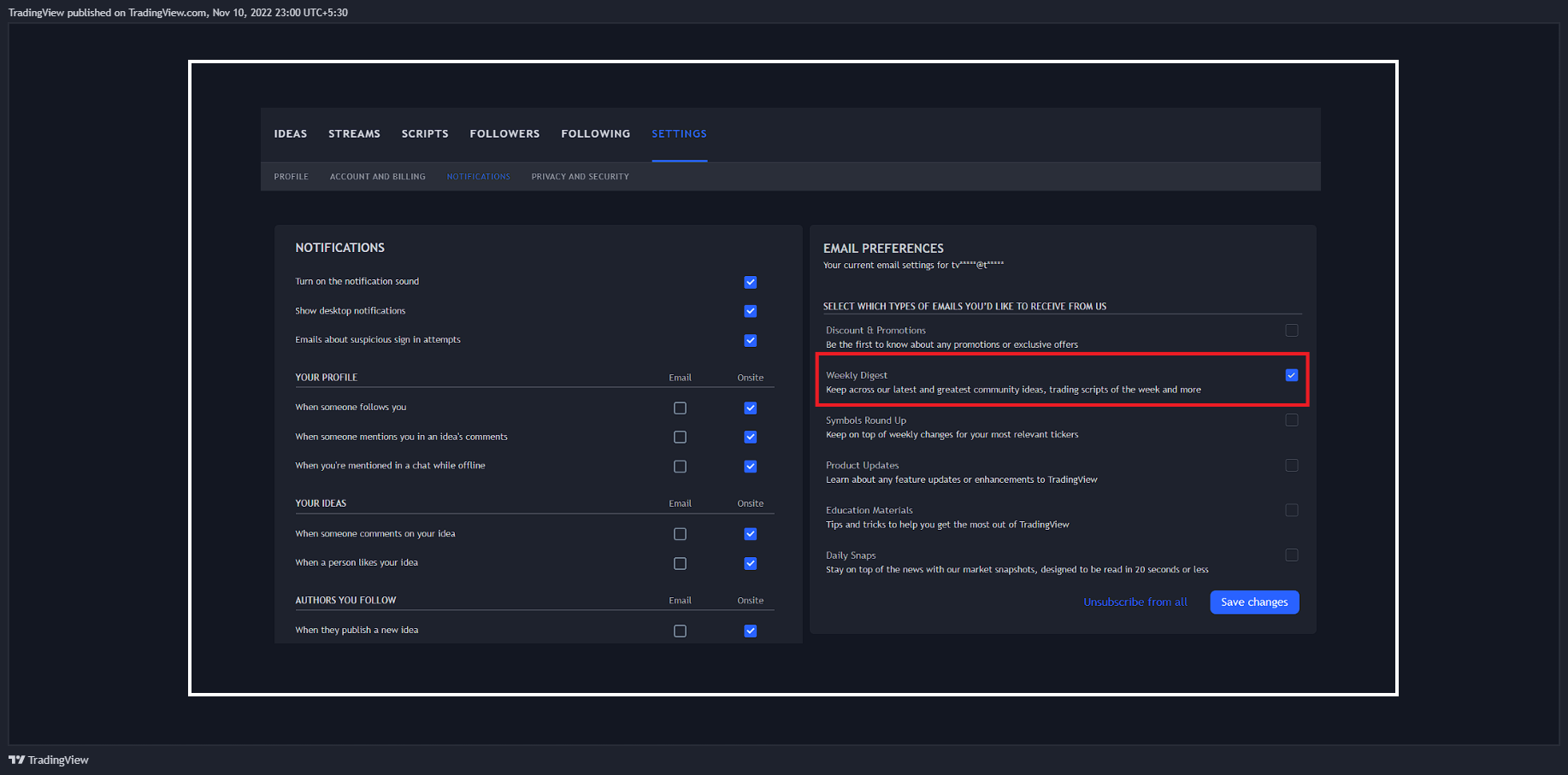Check the Discount & Promotions box

click(1291, 330)
